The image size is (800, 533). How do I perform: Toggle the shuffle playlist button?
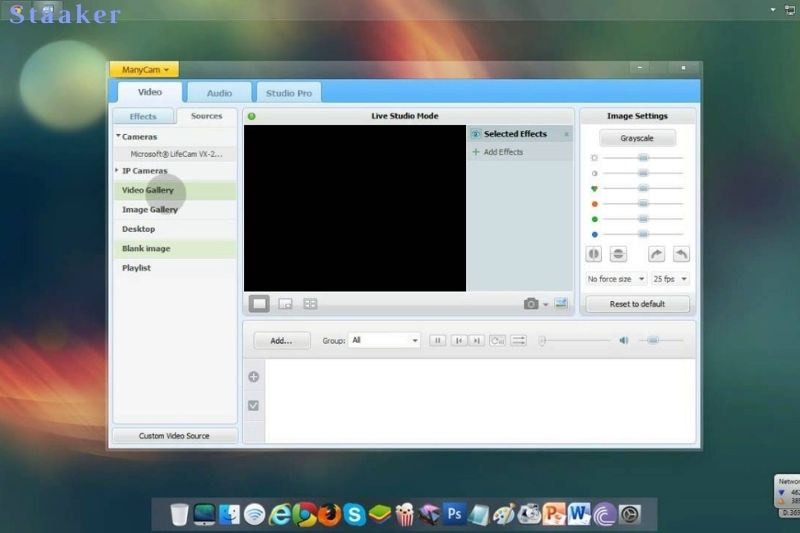(x=518, y=340)
